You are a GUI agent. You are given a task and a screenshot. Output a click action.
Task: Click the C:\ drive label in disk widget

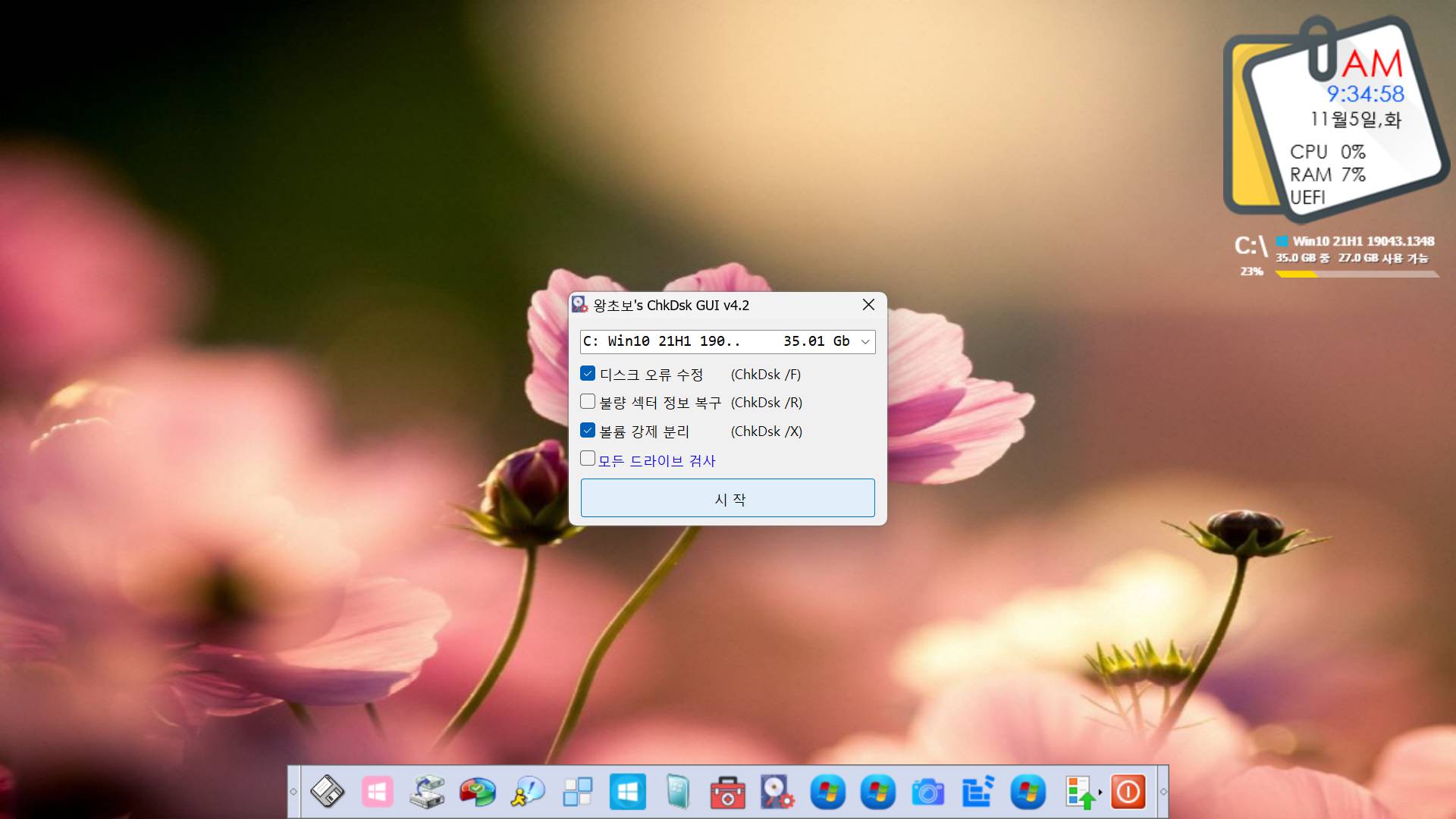[x=1250, y=246]
